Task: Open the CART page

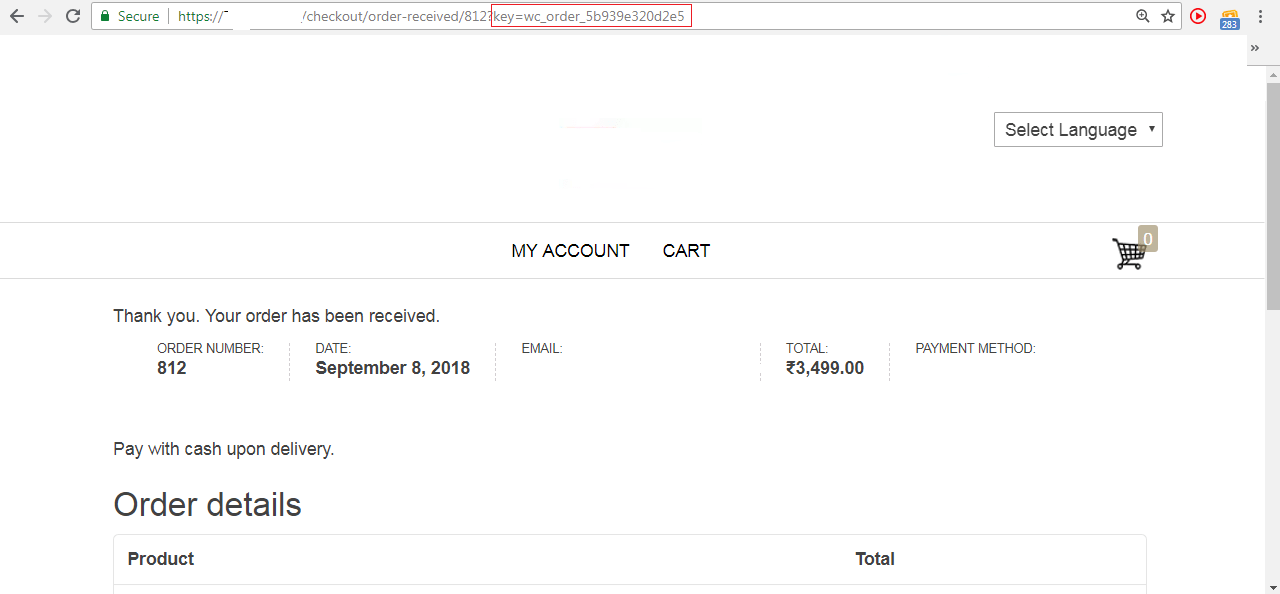Action: tap(686, 251)
